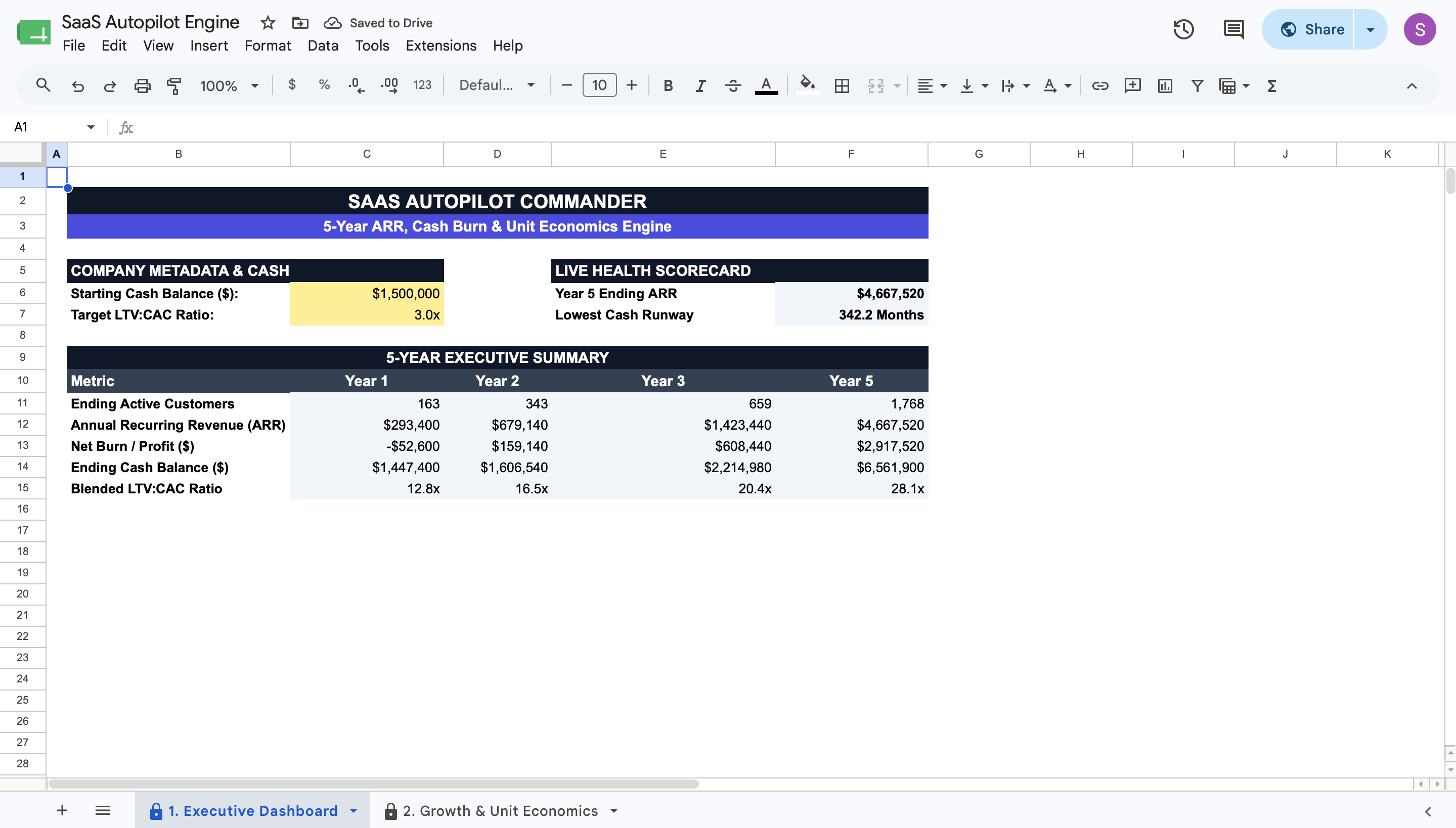Expand the horizontal align dropdown
This screenshot has height=828, width=1456.
tap(943, 85)
